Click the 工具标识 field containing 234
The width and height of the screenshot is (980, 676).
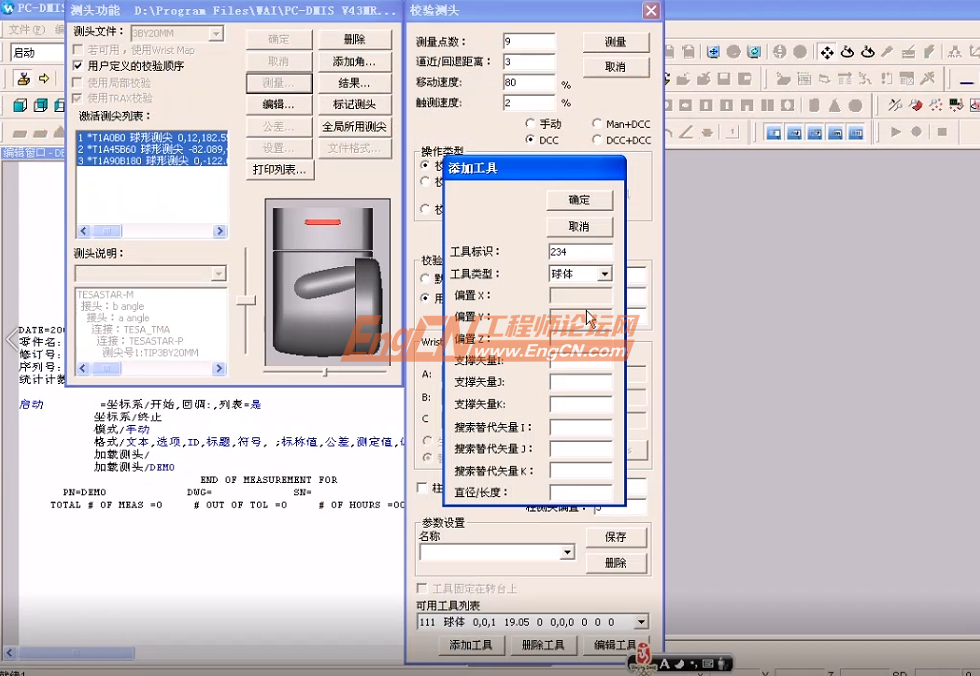581,251
